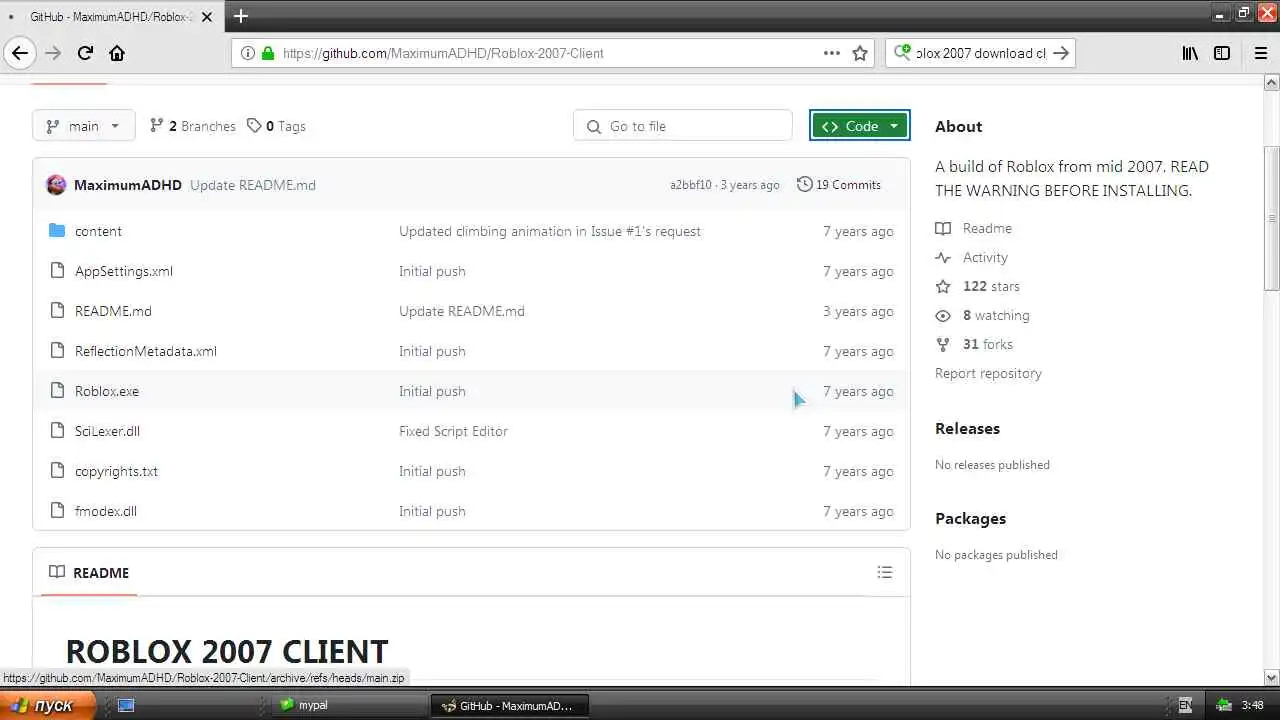Click the stars icon in About
The height and width of the screenshot is (720, 1280).
(943, 286)
